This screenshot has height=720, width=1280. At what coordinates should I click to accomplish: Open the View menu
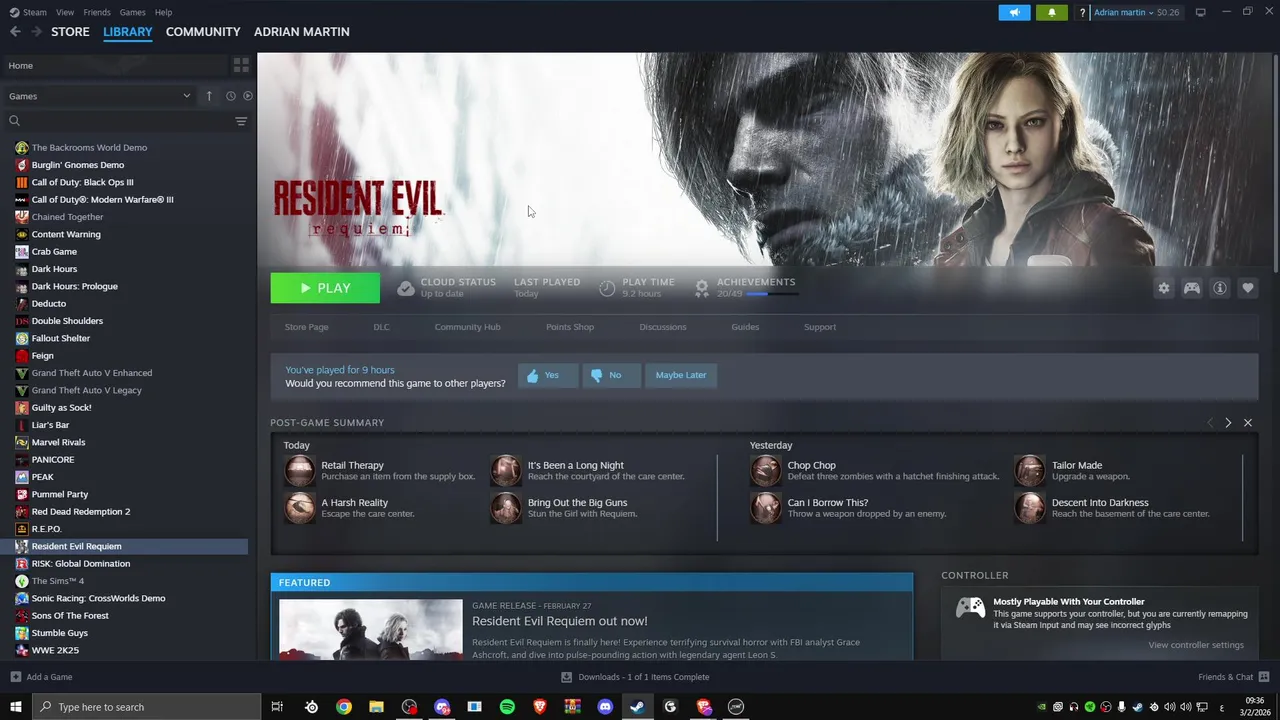tap(65, 12)
